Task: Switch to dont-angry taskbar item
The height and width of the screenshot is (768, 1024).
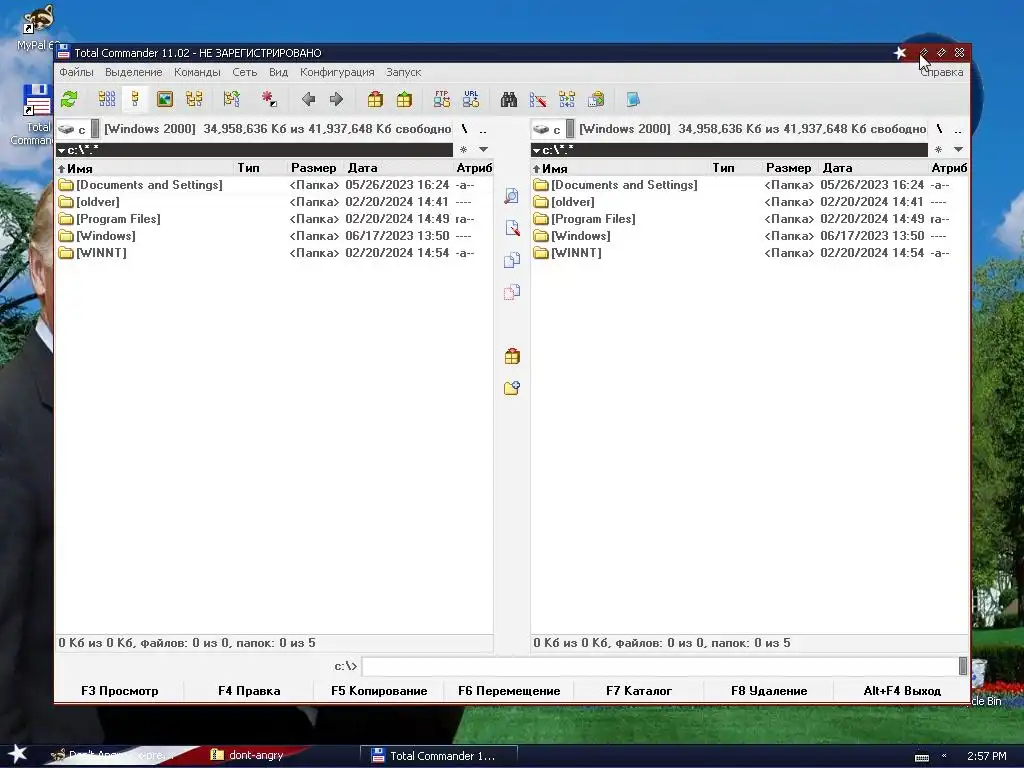Action: (248, 755)
